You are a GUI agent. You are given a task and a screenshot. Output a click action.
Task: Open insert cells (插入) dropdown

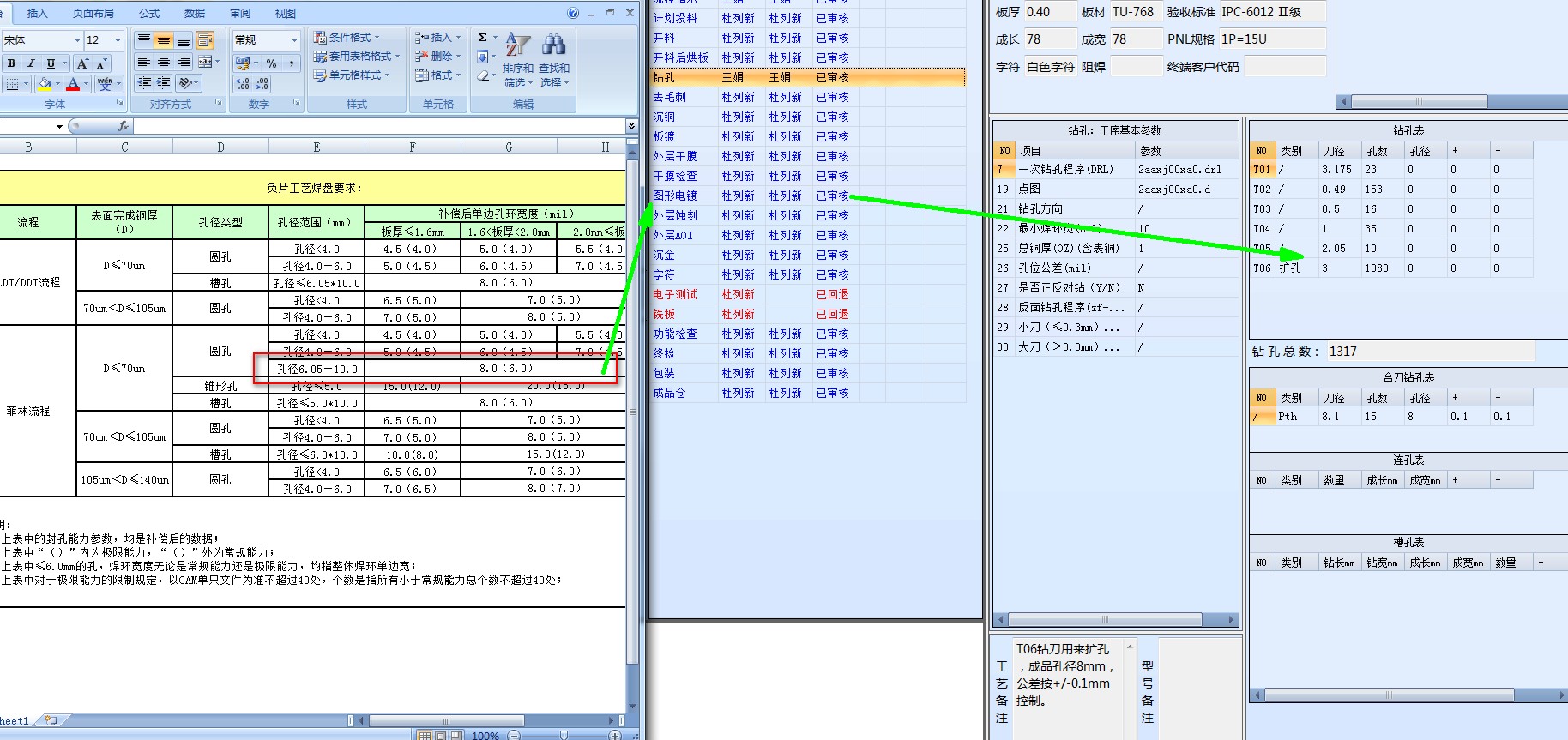[437, 38]
